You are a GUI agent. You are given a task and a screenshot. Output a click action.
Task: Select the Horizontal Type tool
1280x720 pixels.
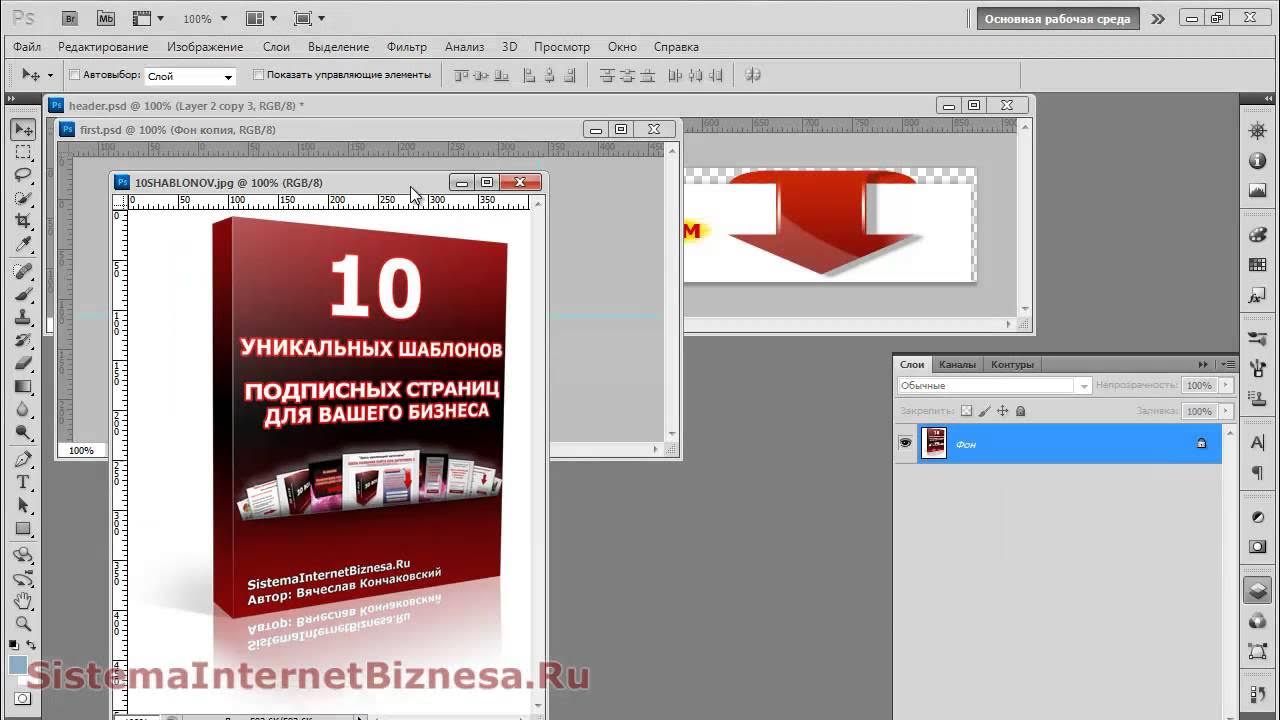(x=23, y=482)
